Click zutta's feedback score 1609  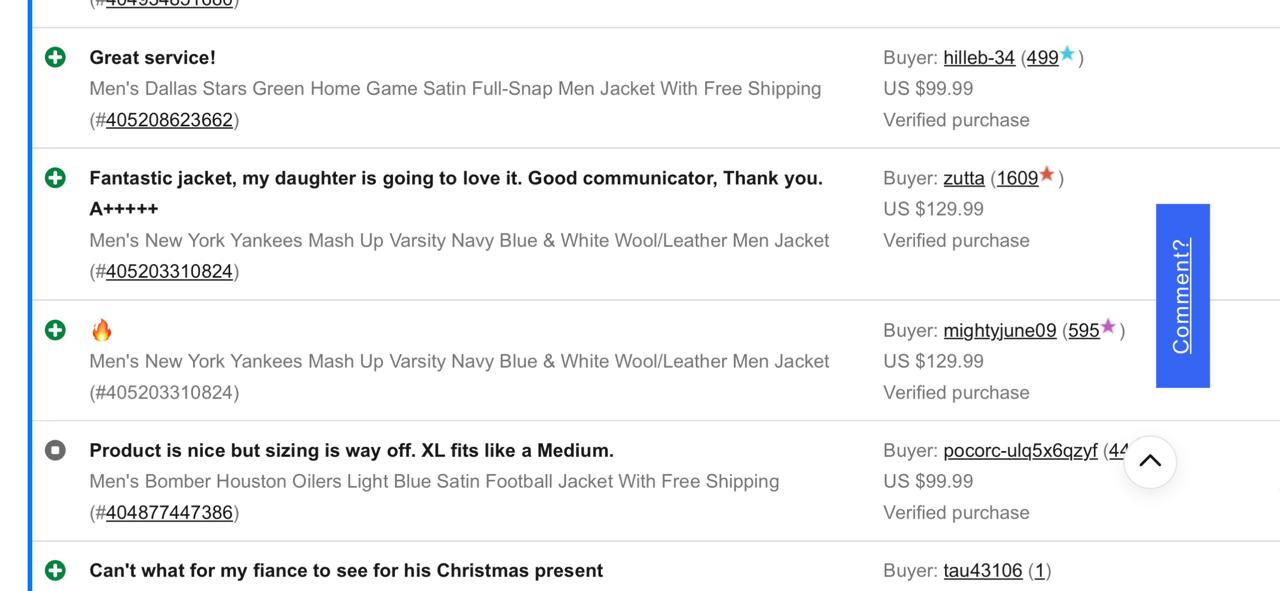point(1016,177)
